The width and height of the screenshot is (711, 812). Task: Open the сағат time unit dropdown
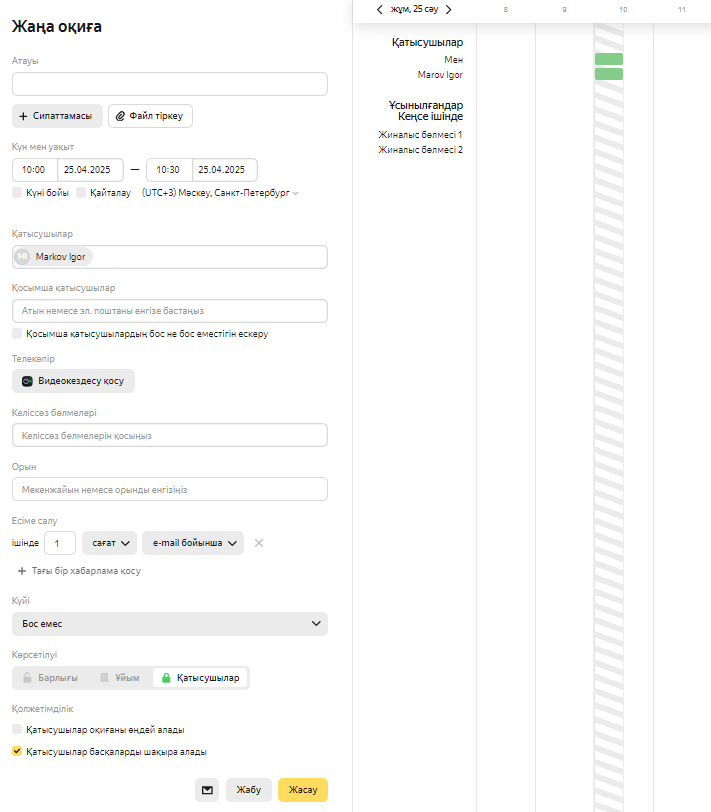[x=109, y=543]
